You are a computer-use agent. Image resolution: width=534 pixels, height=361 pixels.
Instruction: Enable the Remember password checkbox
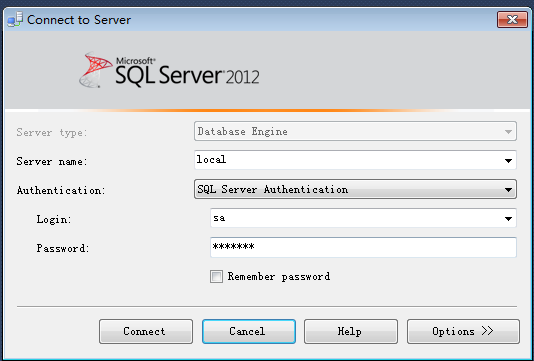point(216,277)
